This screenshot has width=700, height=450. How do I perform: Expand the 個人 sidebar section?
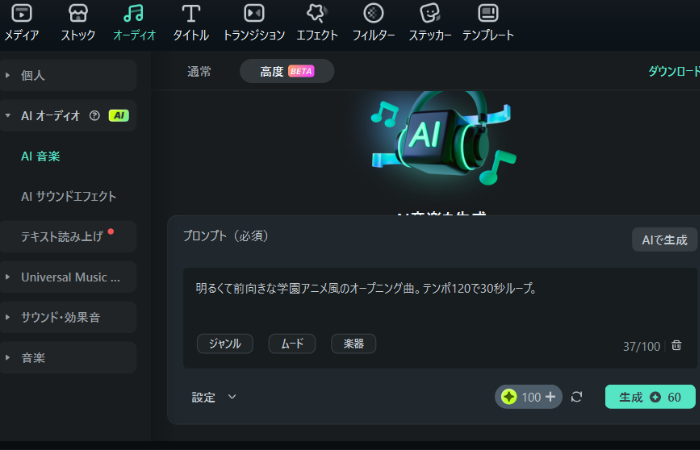point(68,75)
